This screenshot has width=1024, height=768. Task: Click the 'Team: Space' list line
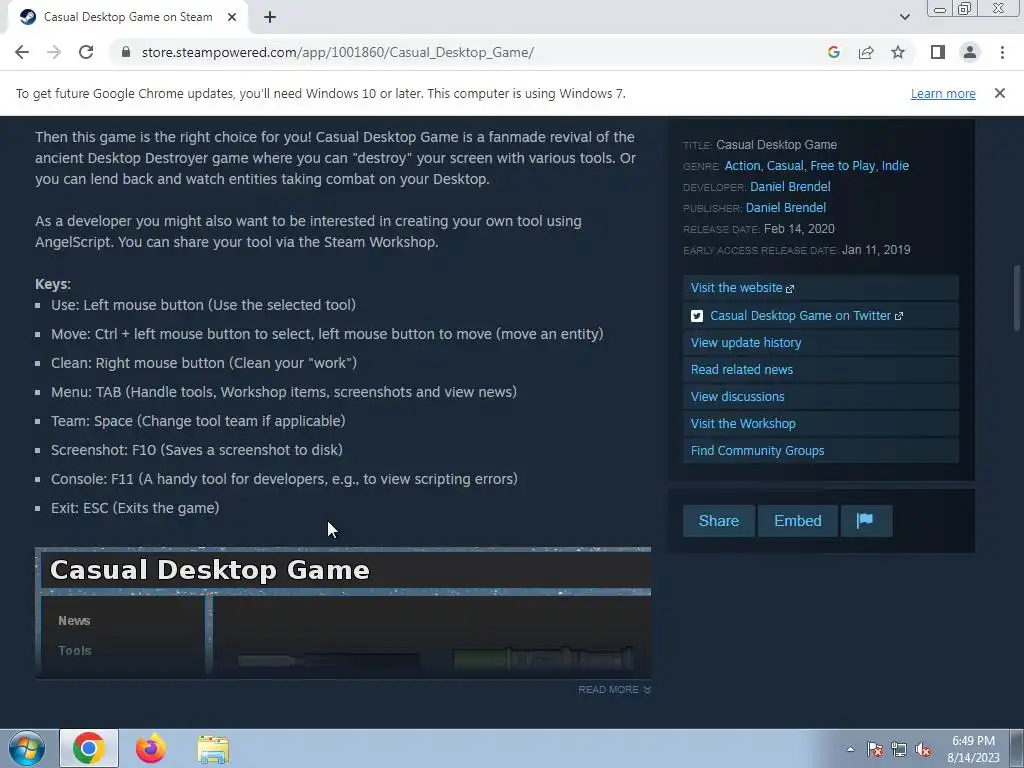click(x=198, y=421)
